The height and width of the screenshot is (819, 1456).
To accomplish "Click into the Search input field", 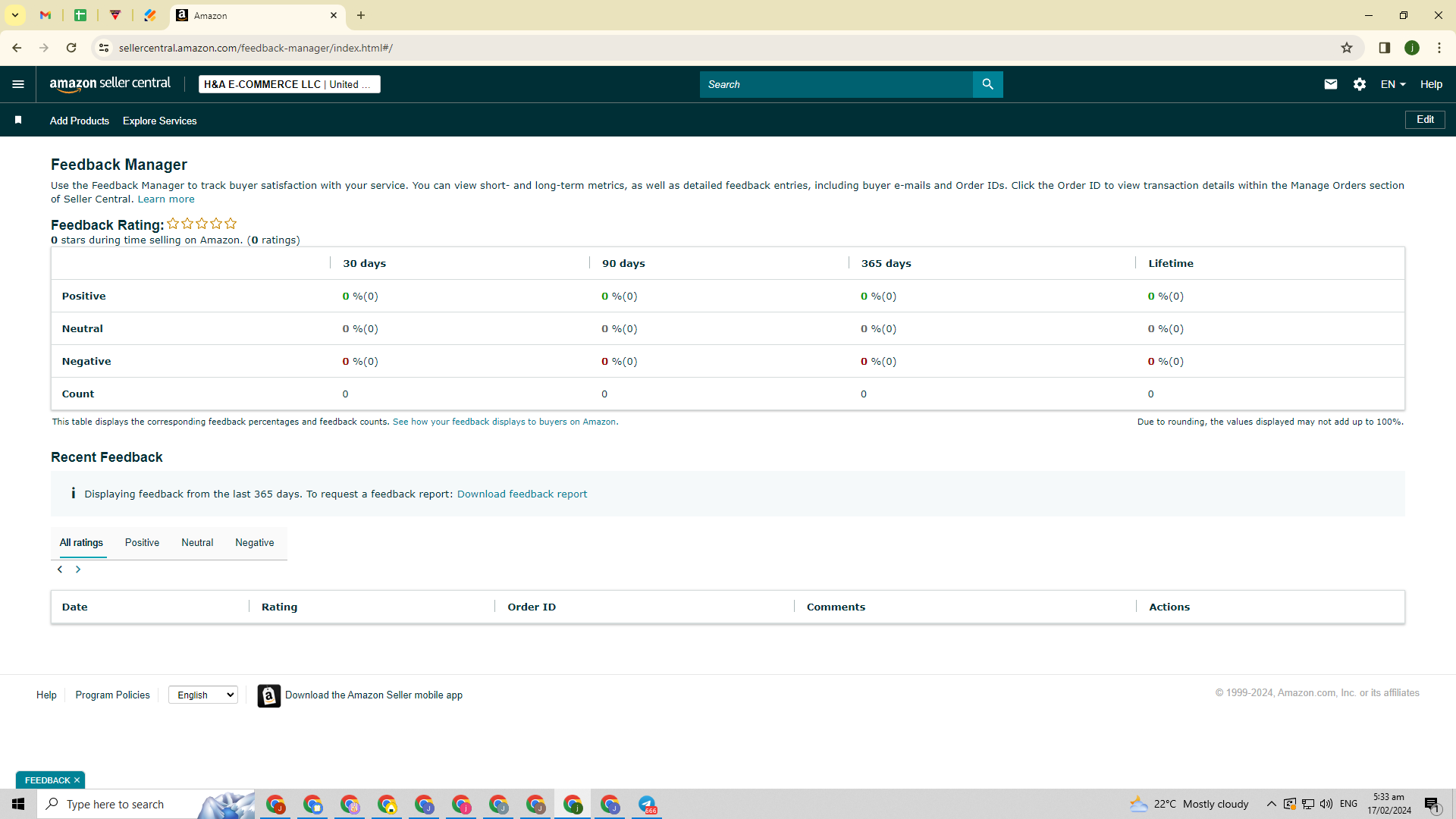I will point(836,84).
